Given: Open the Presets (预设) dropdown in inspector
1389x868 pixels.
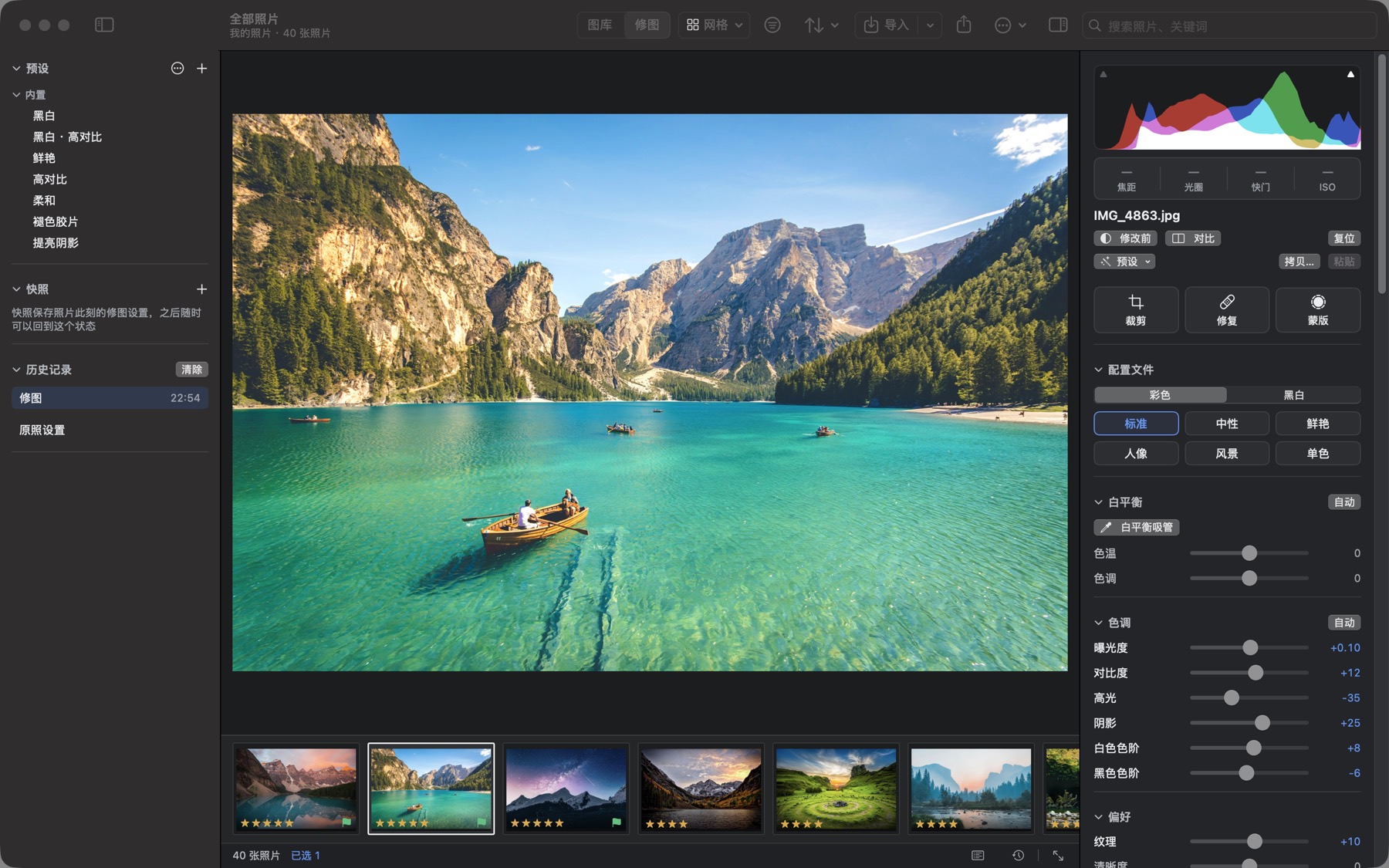Looking at the screenshot, I should (x=1124, y=262).
